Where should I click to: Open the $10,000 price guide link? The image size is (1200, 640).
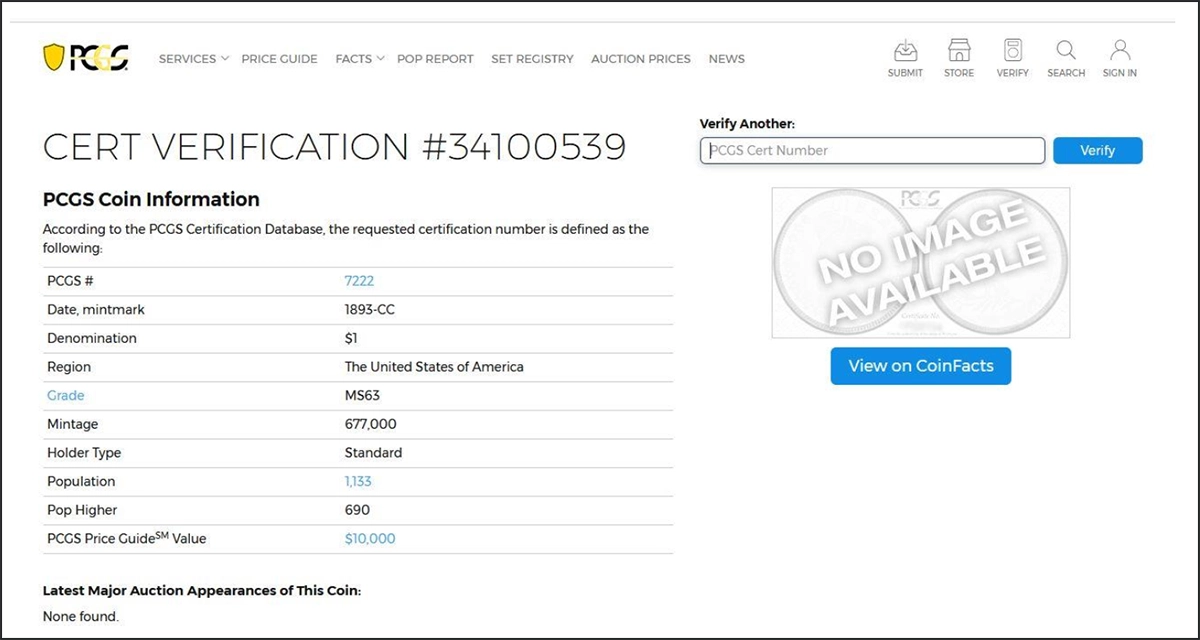370,538
